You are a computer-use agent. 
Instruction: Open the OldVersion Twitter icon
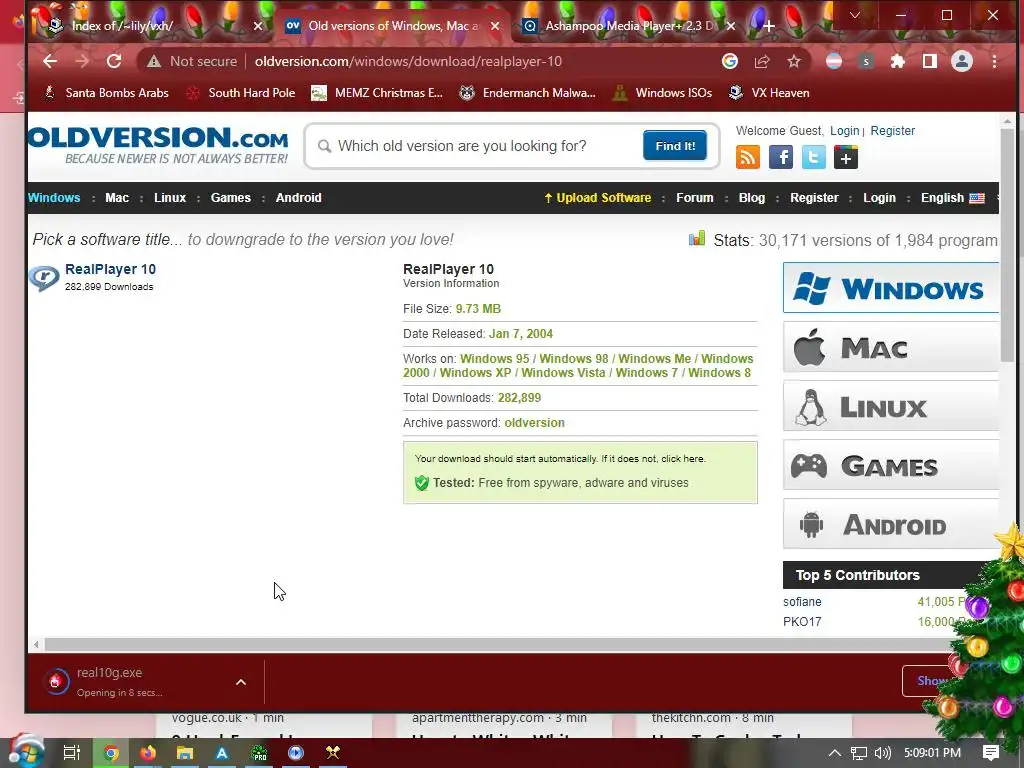pos(813,157)
